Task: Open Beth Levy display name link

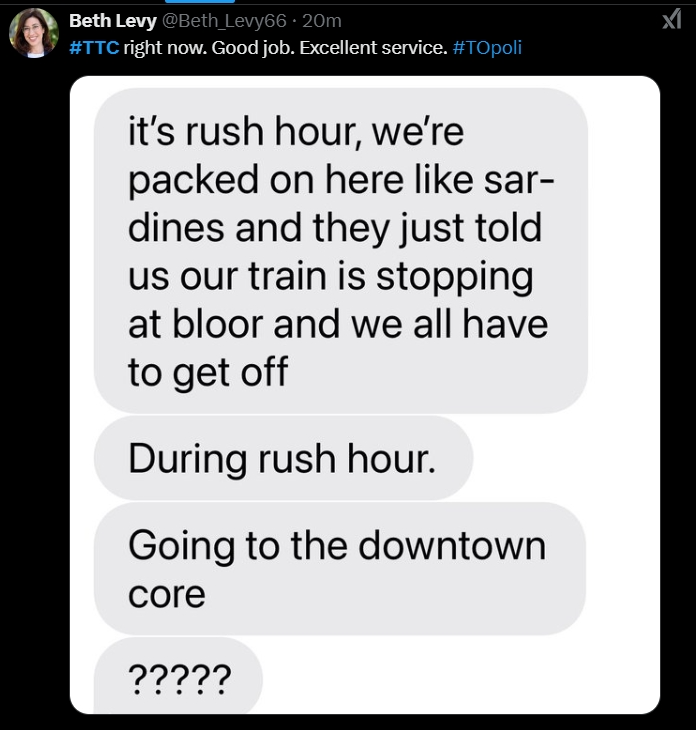Action: click(x=113, y=20)
